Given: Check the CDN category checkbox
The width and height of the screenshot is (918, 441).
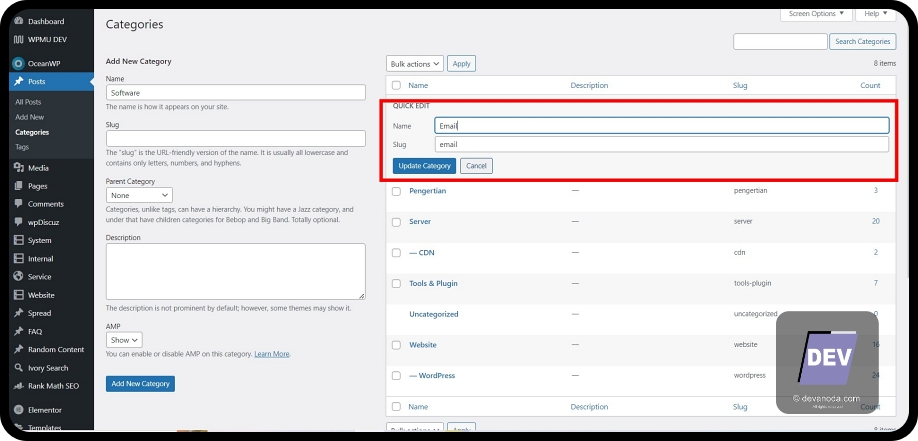Looking at the screenshot, I should (396, 253).
